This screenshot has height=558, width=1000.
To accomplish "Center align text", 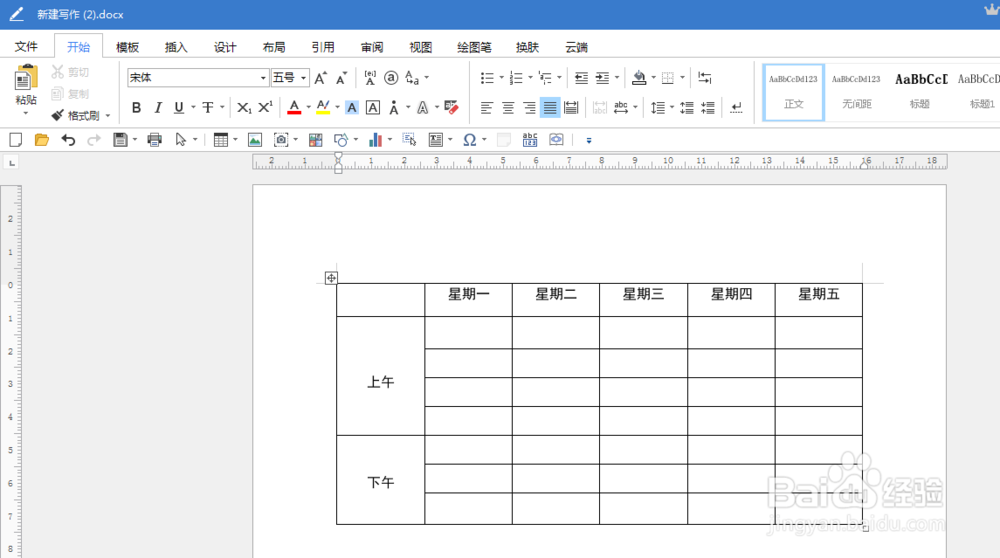I will 508,108.
